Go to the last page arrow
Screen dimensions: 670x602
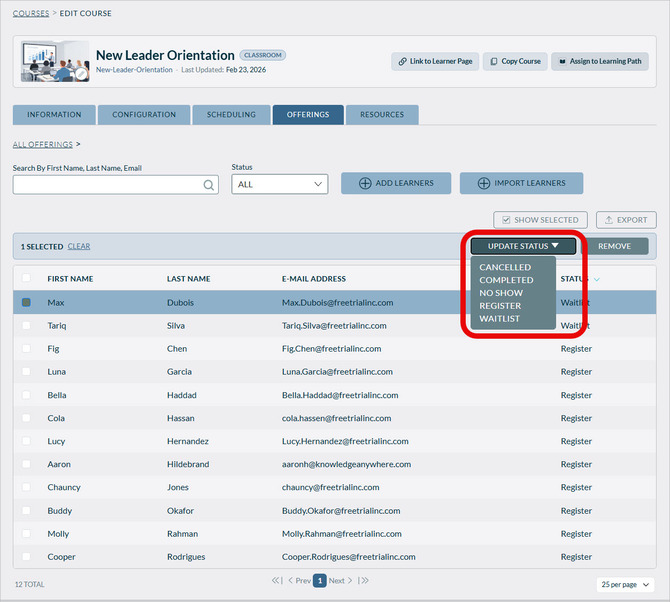pos(363,580)
